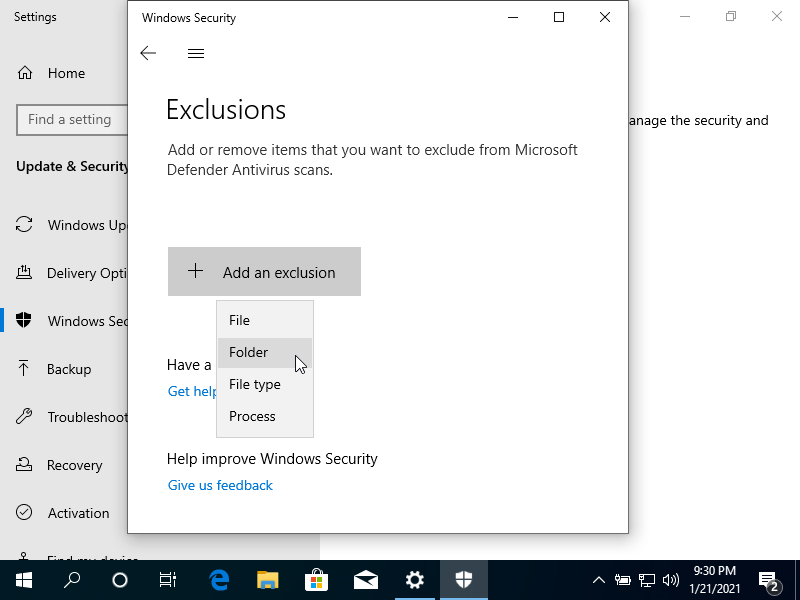The width and height of the screenshot is (800, 600).
Task: Click the Add an exclusion button
Action: (x=264, y=271)
